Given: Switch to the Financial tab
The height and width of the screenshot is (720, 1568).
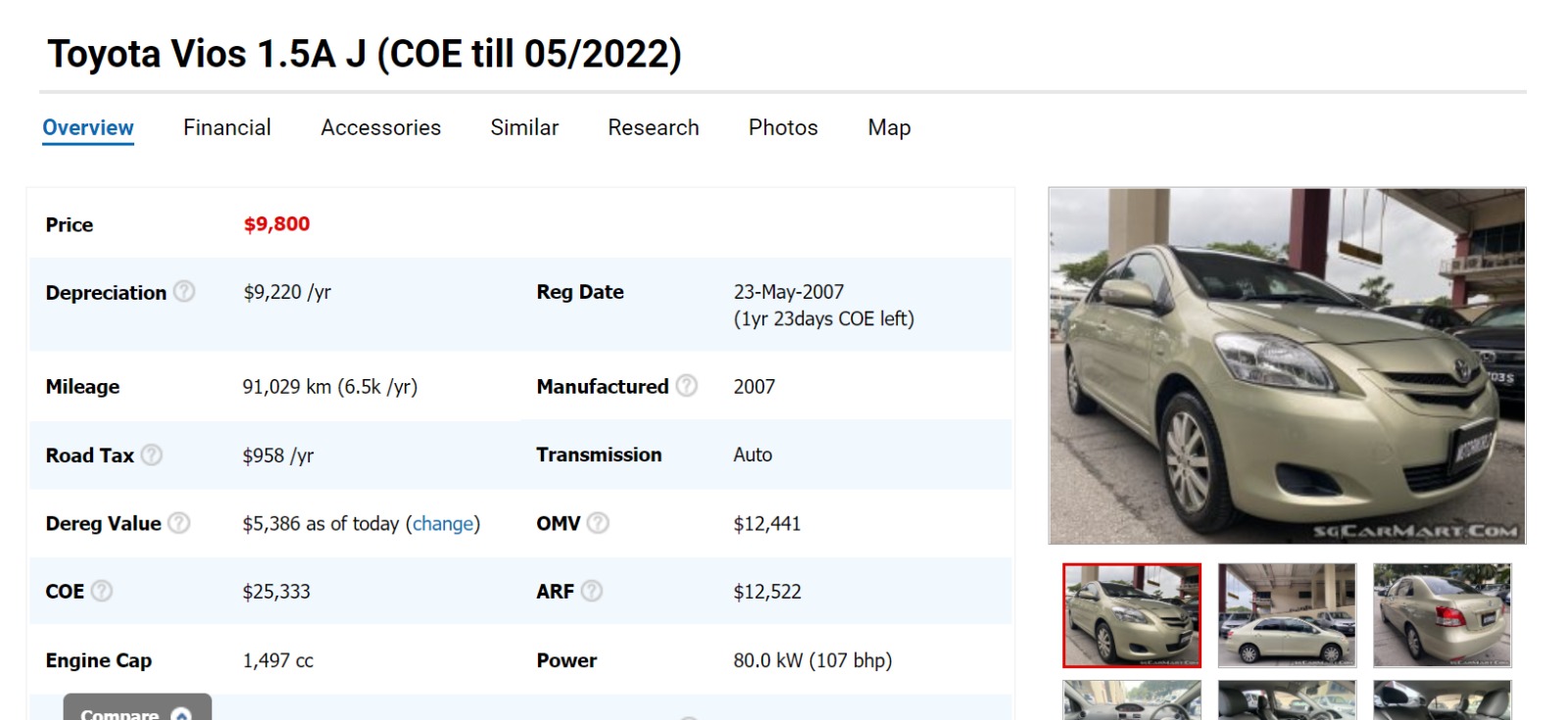Looking at the screenshot, I should tap(226, 127).
